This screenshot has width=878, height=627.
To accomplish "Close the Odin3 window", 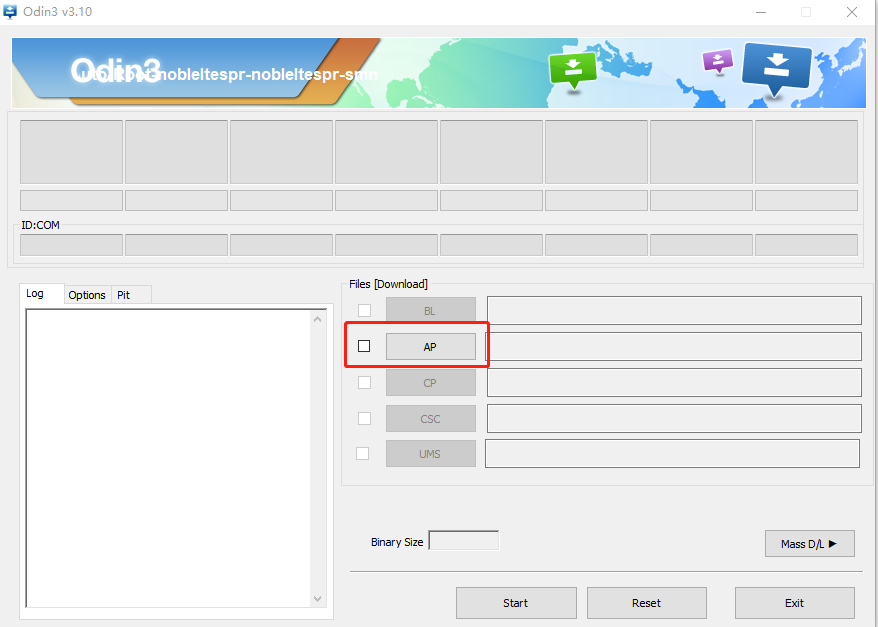I will 852,12.
